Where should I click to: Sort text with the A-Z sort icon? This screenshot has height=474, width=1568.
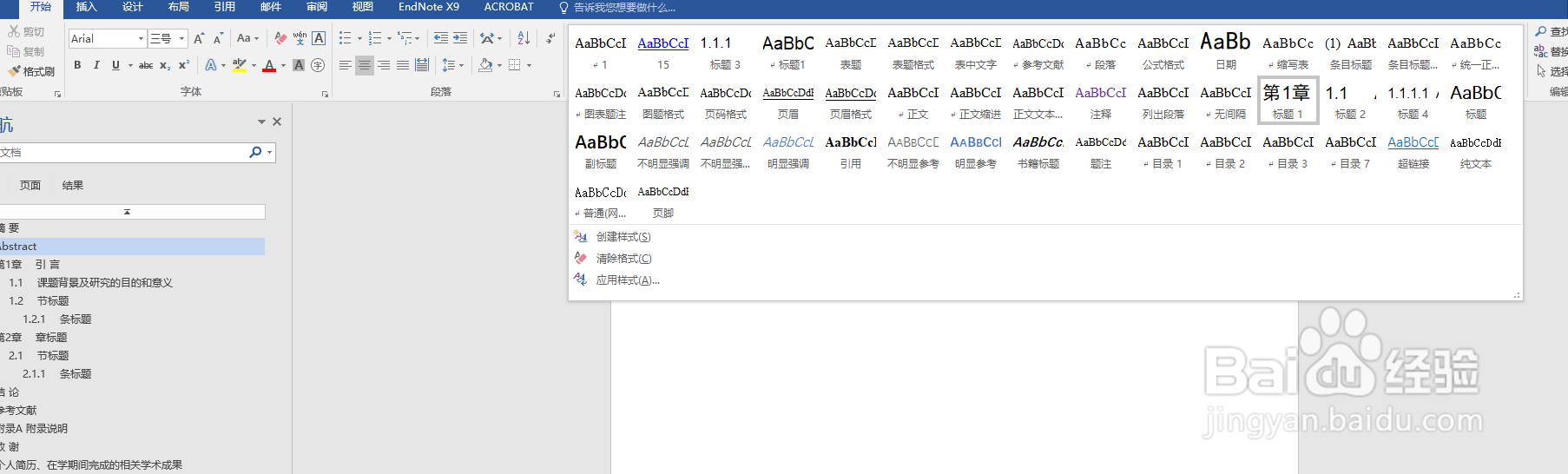click(524, 38)
